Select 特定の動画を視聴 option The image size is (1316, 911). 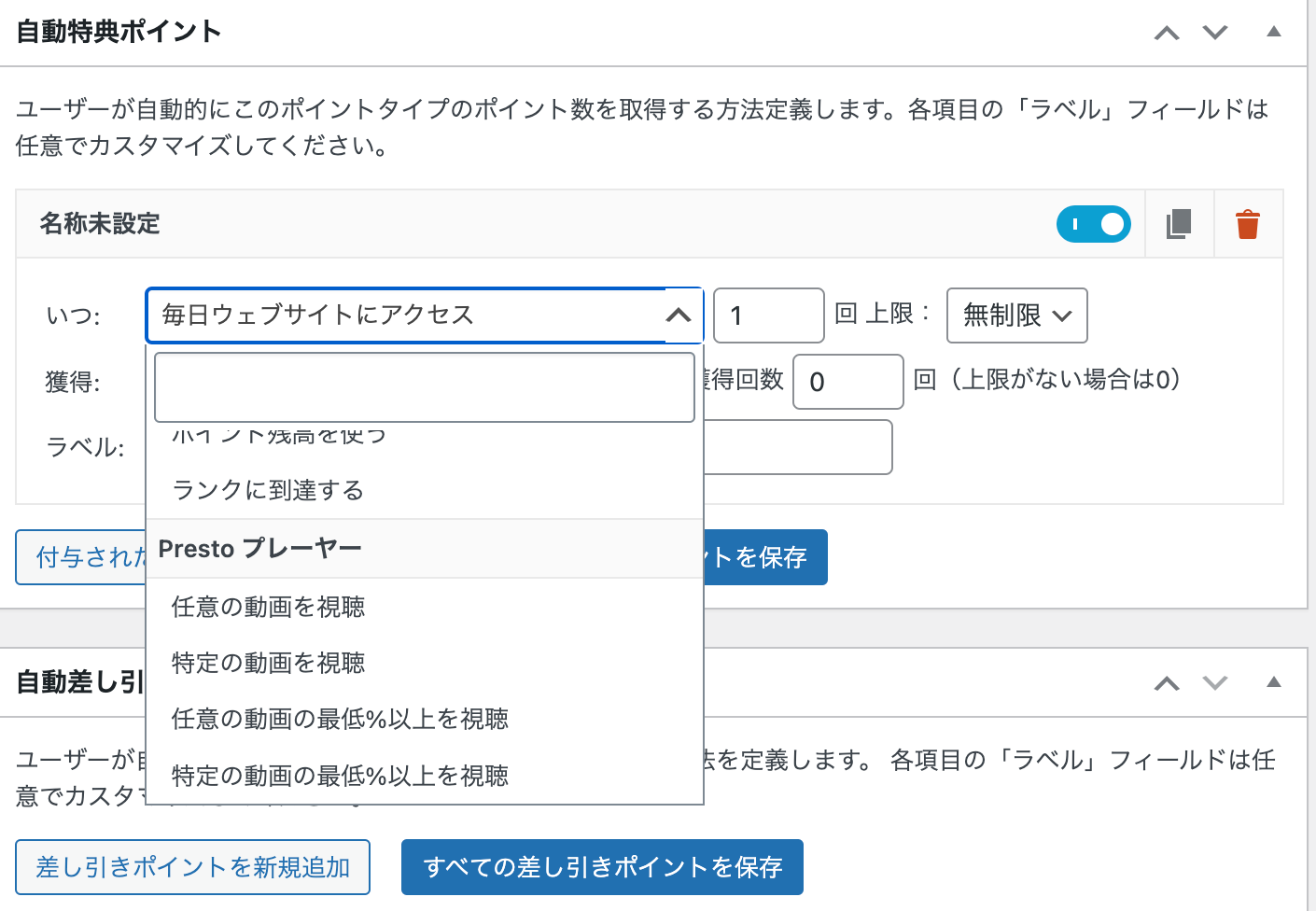425,663
